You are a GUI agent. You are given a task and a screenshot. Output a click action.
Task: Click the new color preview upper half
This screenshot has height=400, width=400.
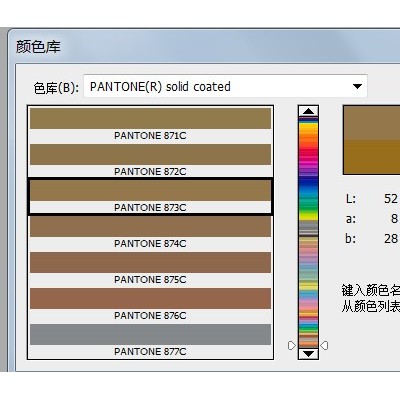coord(372,123)
